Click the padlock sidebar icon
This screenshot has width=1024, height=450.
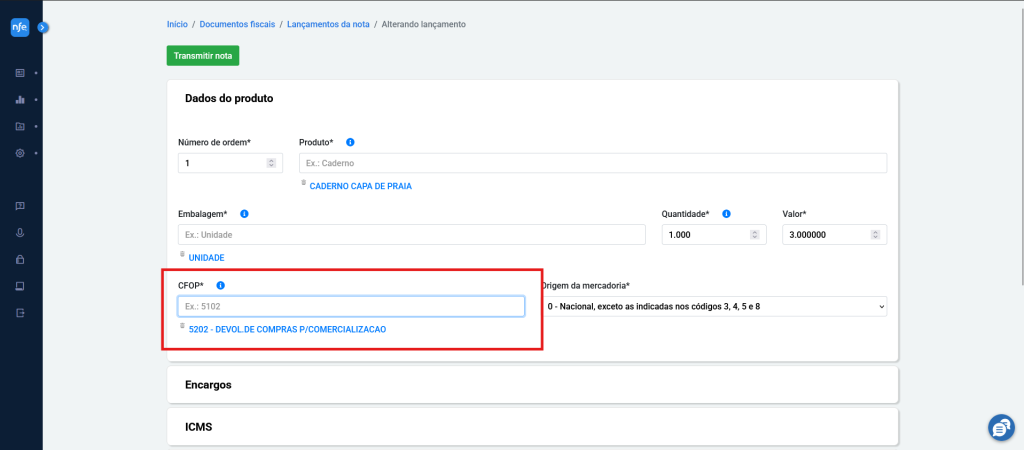coord(20,259)
